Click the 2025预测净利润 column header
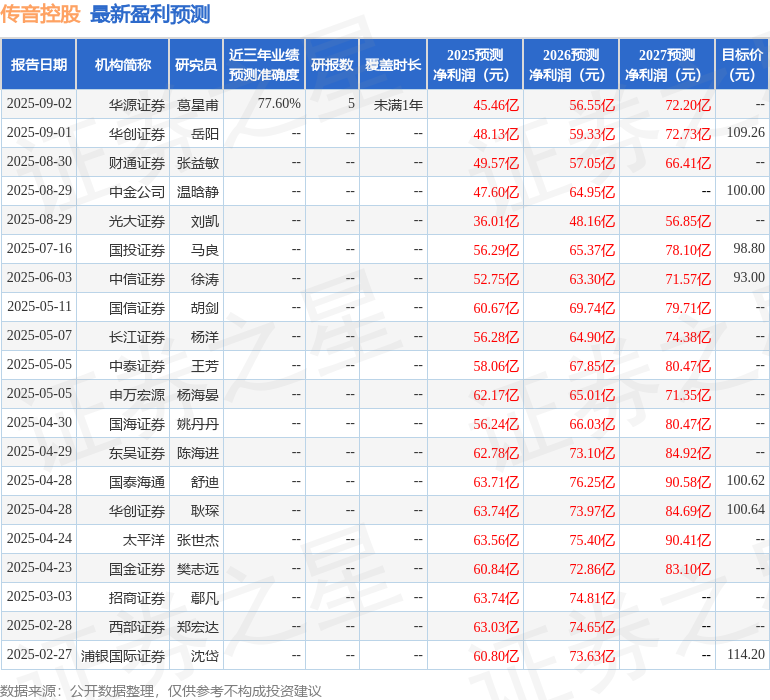The image size is (770, 700). point(475,65)
